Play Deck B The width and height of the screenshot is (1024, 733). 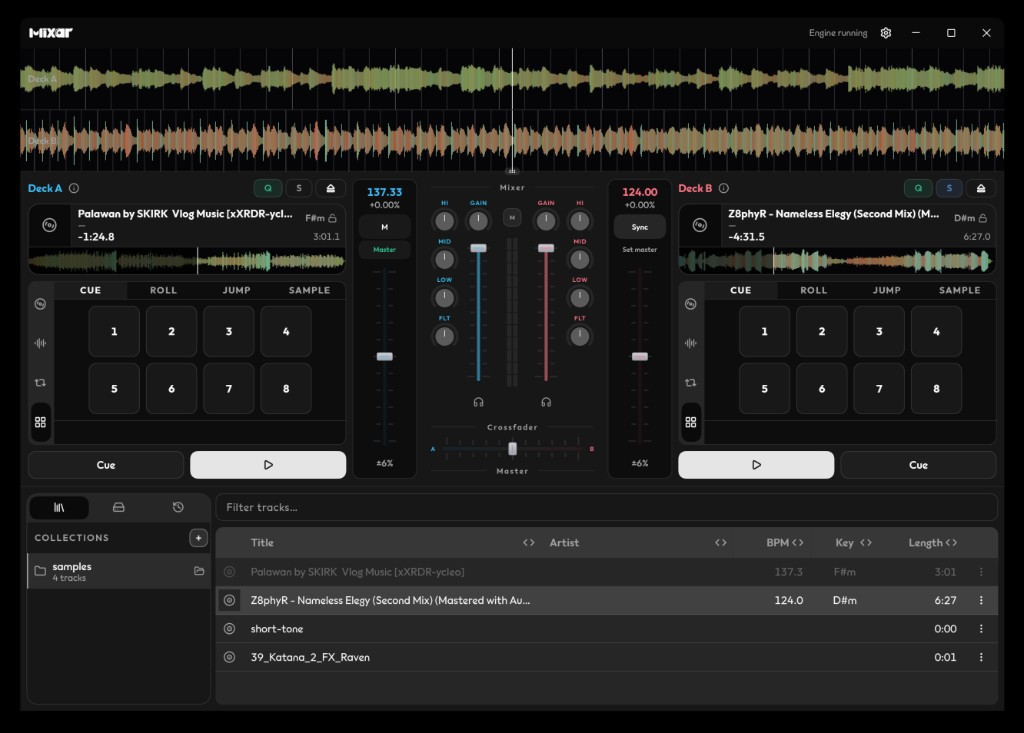[x=756, y=464]
